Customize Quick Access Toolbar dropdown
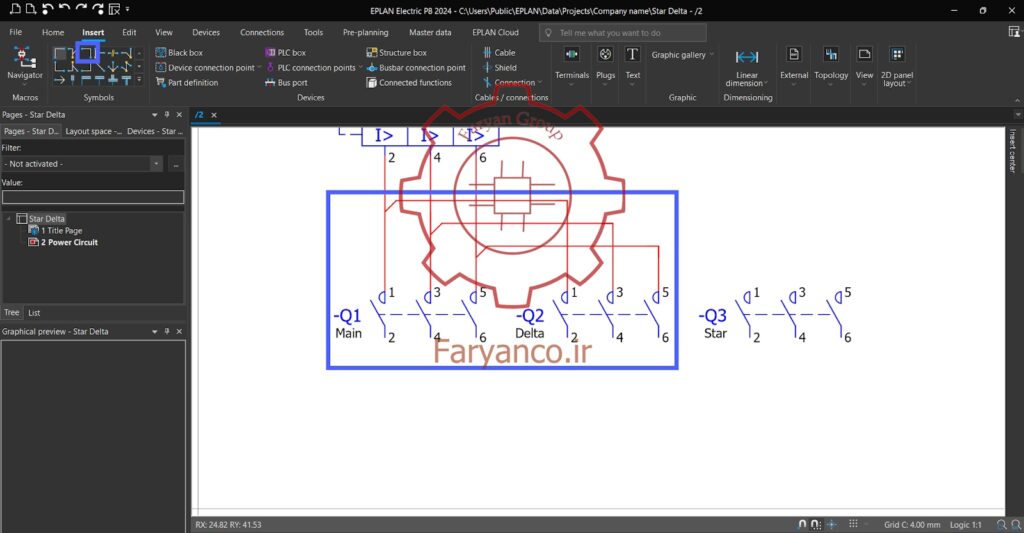This screenshot has width=1024, height=533. click(127, 9)
